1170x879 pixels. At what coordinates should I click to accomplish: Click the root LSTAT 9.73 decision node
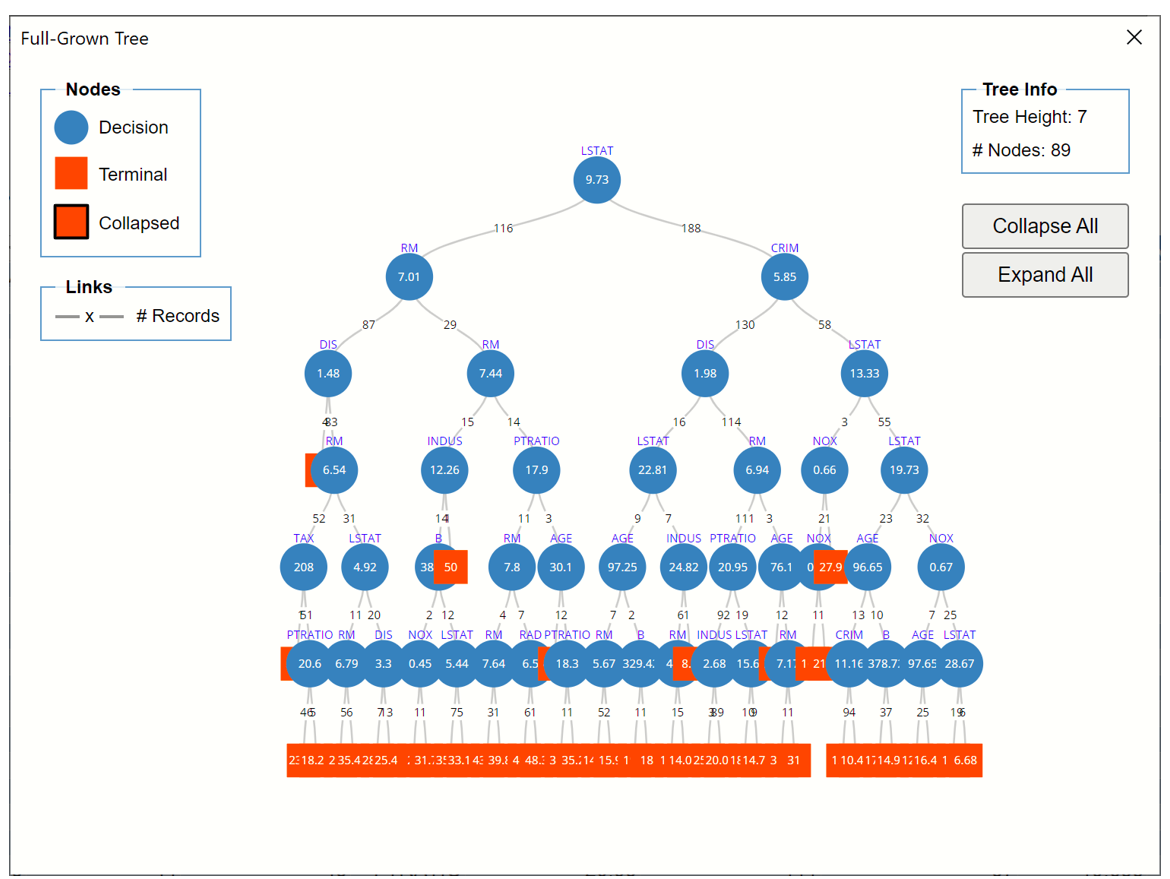pyautogui.click(x=597, y=180)
